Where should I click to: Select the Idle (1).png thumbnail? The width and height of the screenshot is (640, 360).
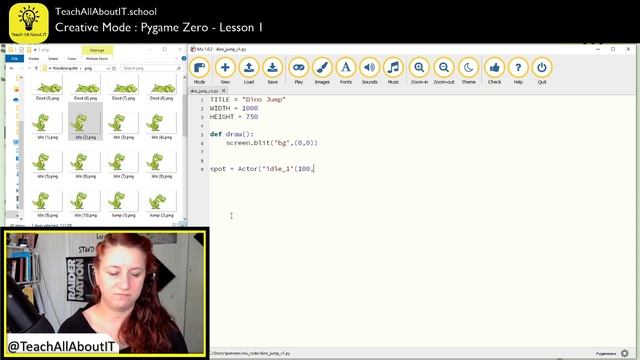point(47,126)
